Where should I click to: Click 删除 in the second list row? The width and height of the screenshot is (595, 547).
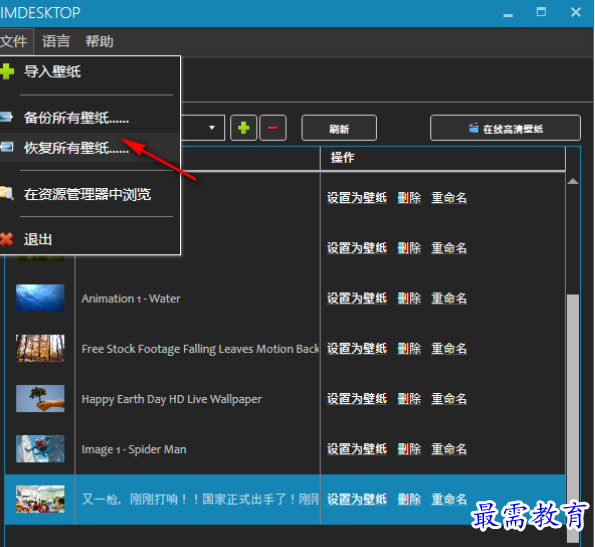point(409,248)
